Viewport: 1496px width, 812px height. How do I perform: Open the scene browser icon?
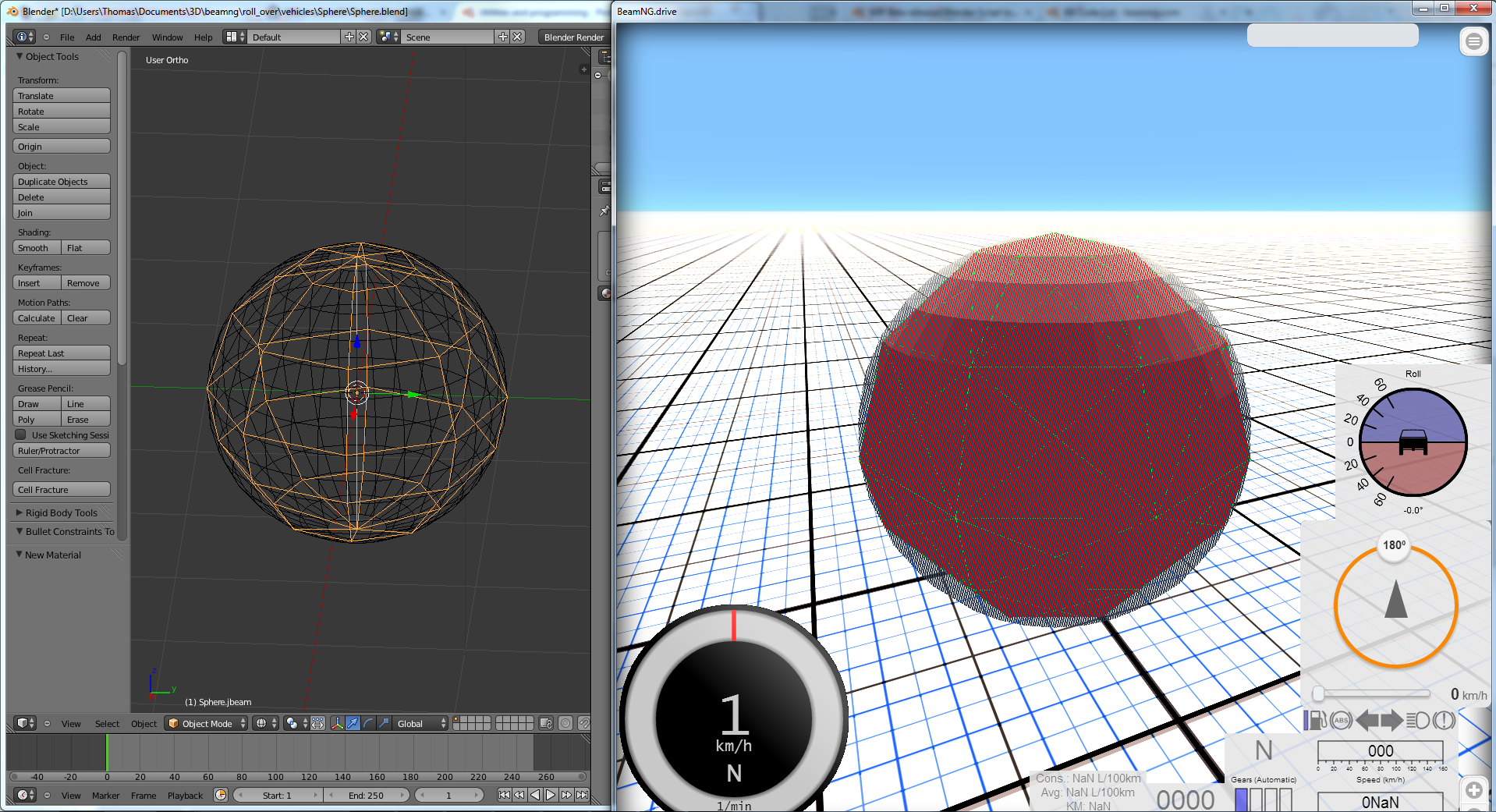(x=388, y=37)
